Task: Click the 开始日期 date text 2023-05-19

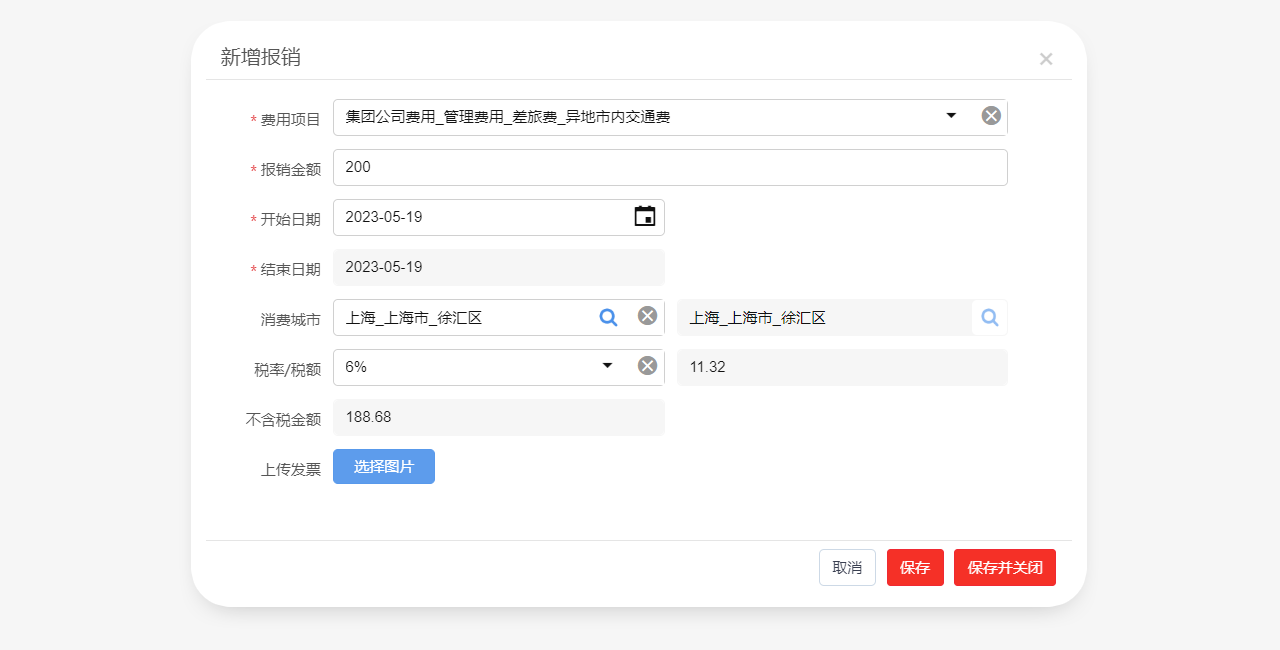Action: click(384, 217)
